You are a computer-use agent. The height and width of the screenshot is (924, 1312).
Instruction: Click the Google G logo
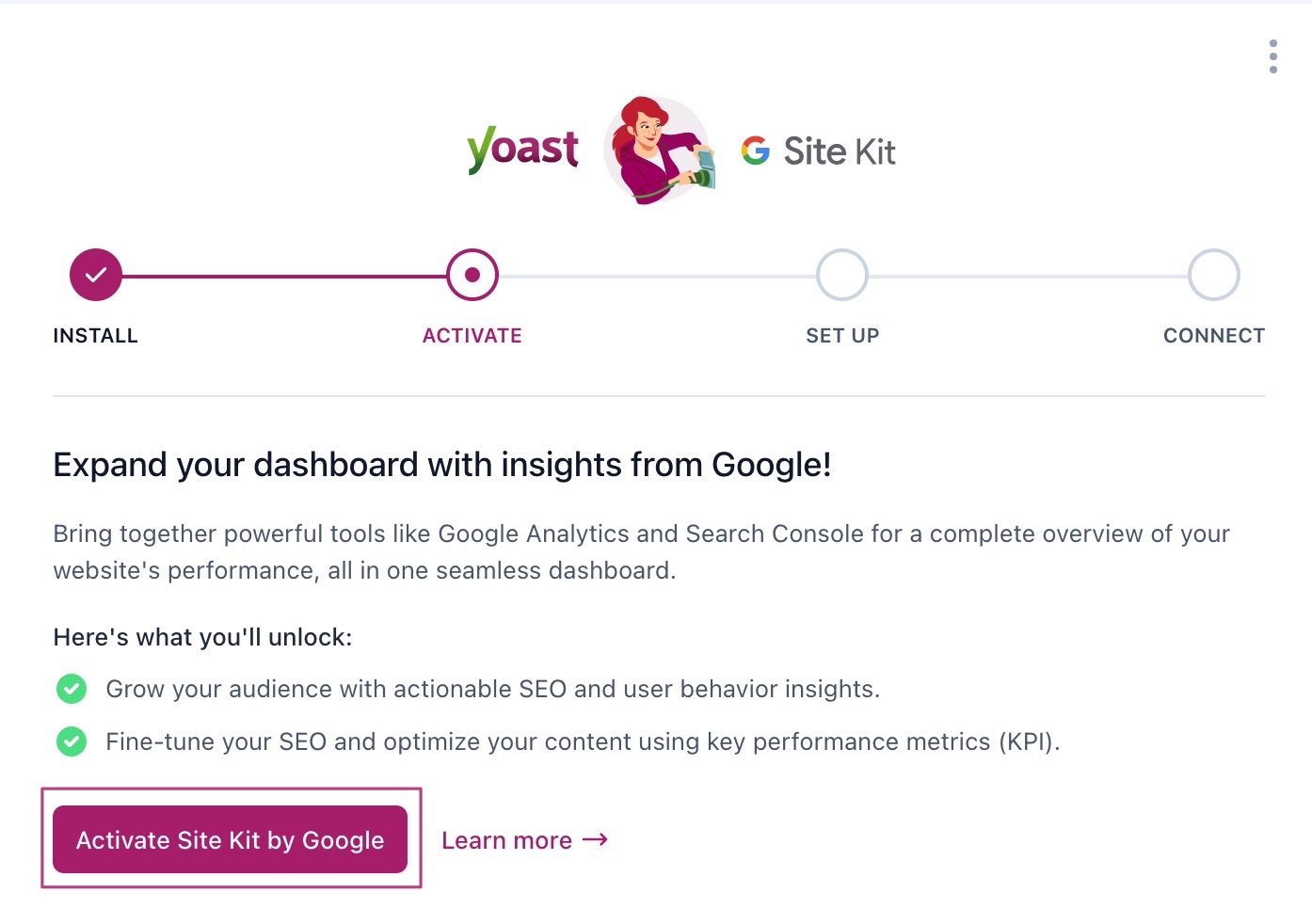pyautogui.click(x=755, y=151)
